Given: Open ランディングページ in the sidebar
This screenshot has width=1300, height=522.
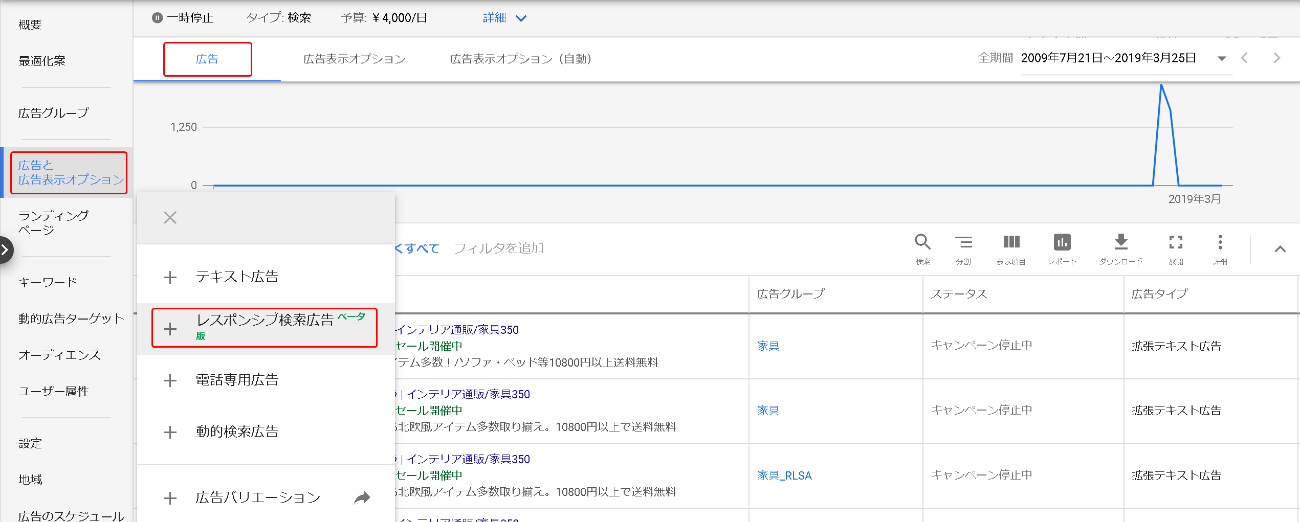Looking at the screenshot, I should point(53,222).
